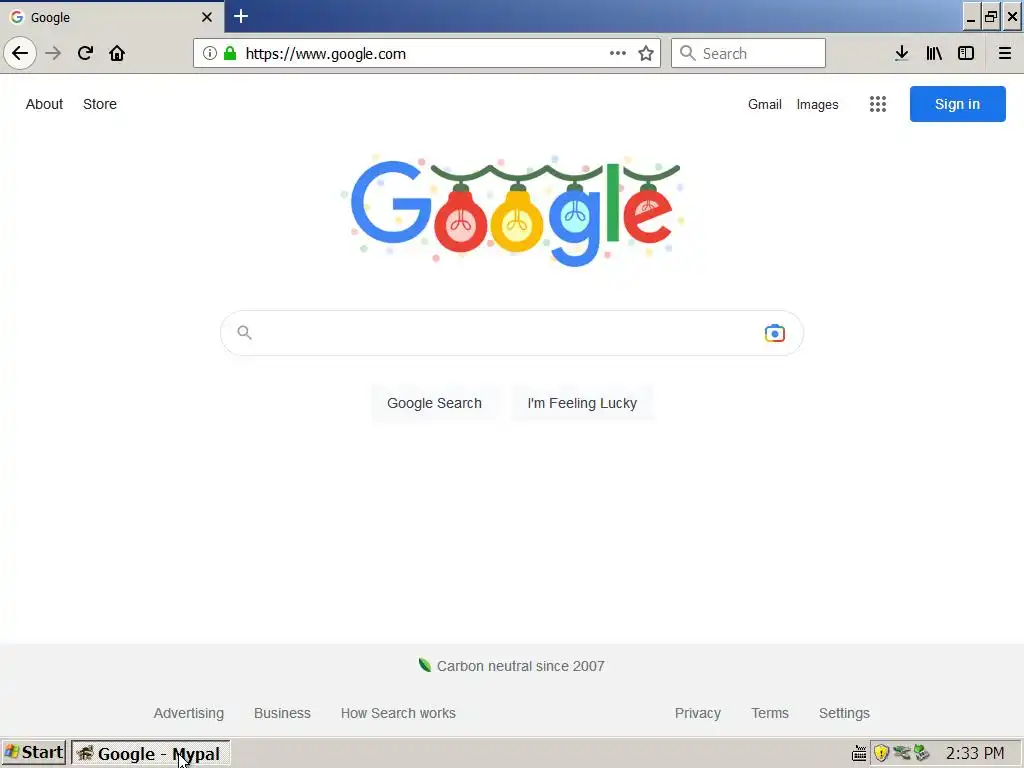Screen dimensions: 1024x768
Task: Click the holiday lights Google doodle
Action: coord(513,211)
